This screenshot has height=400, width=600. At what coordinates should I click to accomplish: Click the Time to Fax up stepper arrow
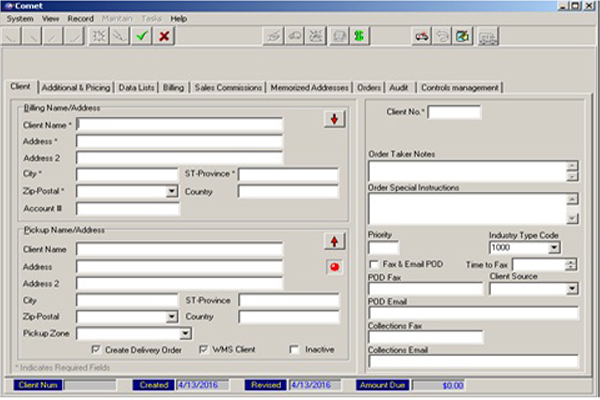571,262
